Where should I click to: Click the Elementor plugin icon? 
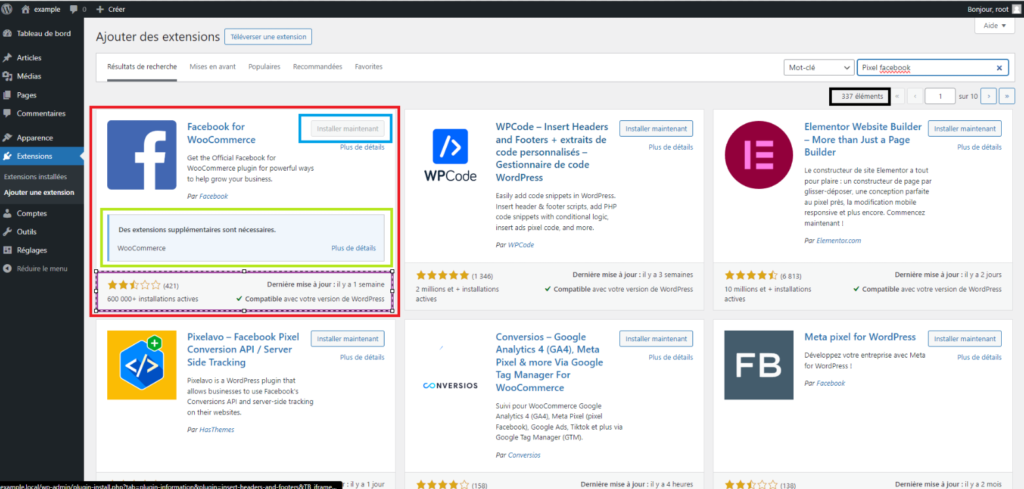pyautogui.click(x=759, y=155)
